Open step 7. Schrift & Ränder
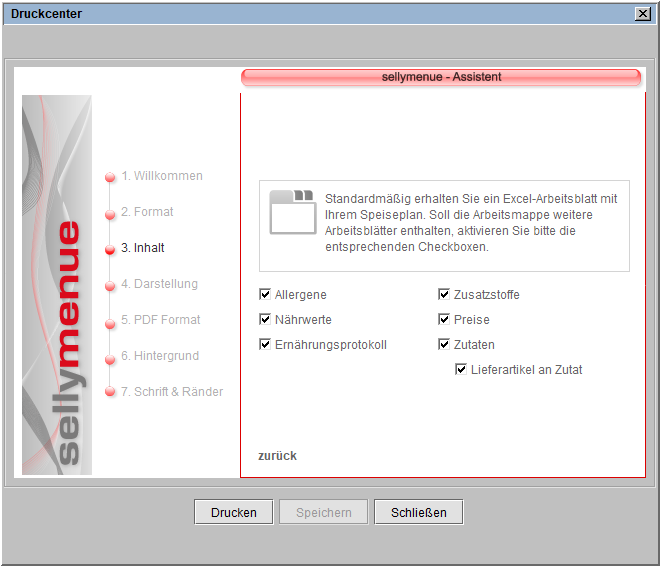Viewport: 660px width, 566px height. [x=172, y=392]
